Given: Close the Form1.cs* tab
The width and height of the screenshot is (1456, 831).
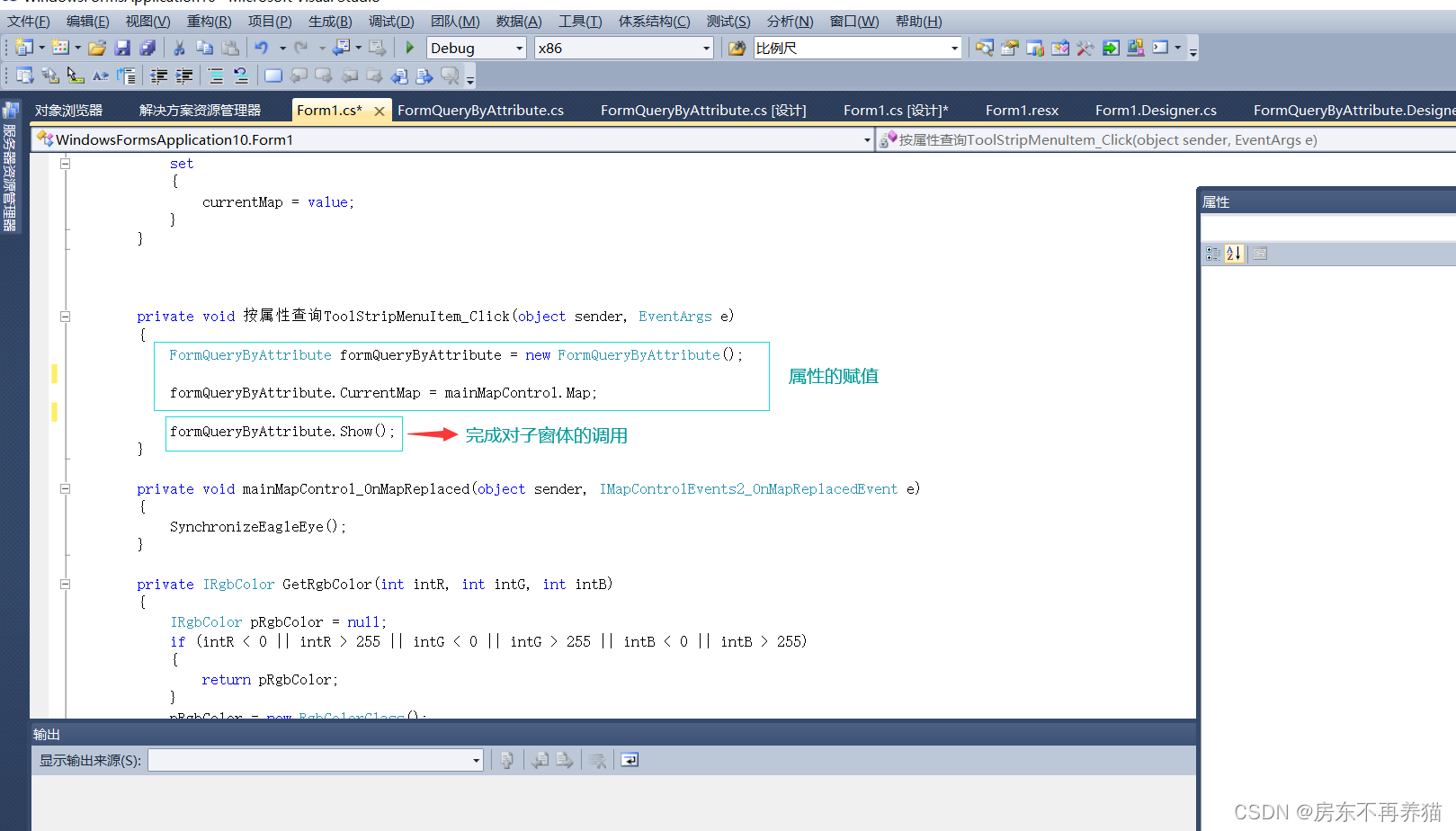Looking at the screenshot, I should (380, 112).
